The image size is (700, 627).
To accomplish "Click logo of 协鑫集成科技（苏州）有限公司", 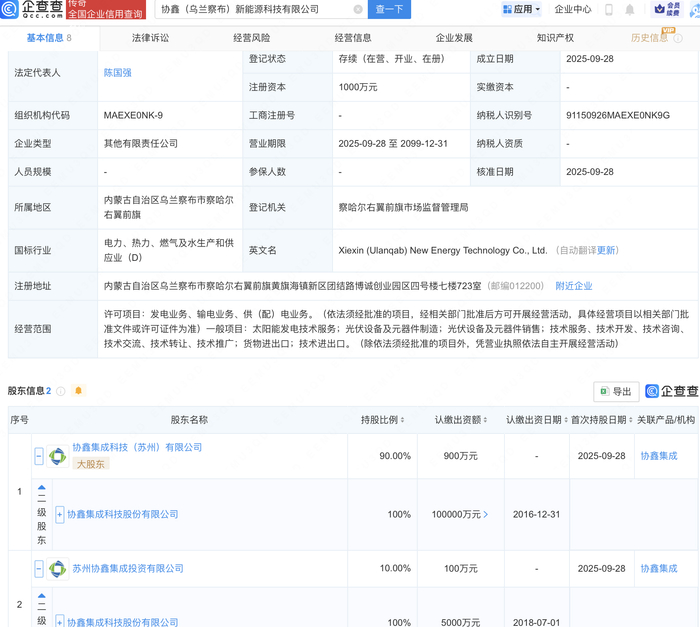I will [x=58, y=456].
